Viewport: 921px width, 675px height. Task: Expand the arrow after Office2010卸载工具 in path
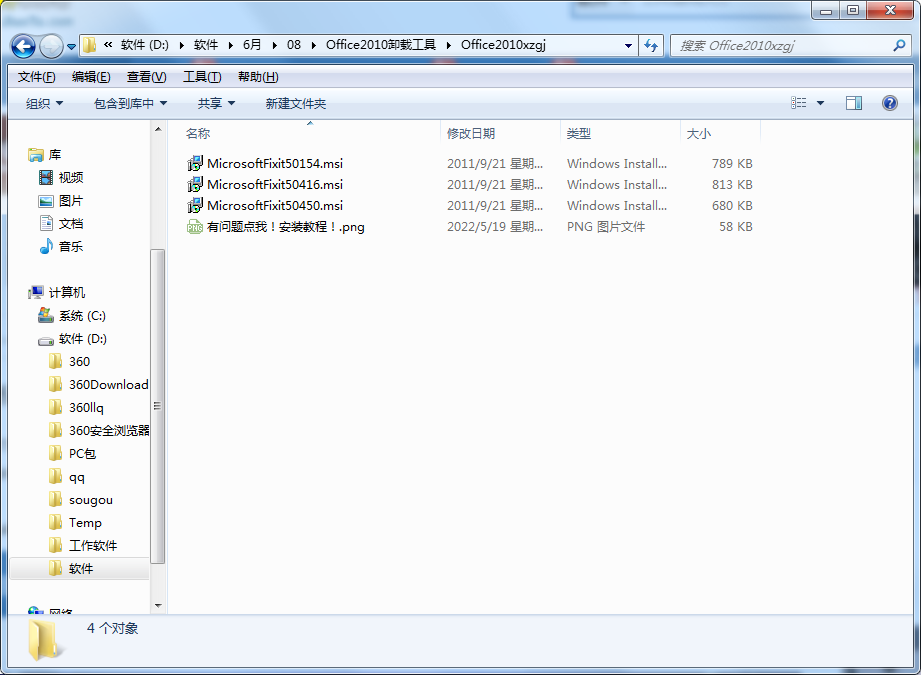click(449, 45)
